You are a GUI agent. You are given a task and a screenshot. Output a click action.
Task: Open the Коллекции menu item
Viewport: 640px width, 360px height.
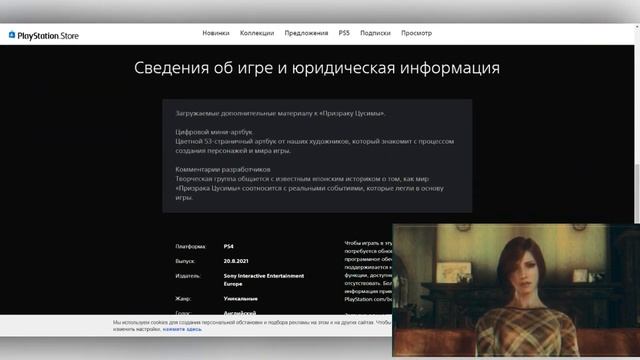click(x=257, y=33)
